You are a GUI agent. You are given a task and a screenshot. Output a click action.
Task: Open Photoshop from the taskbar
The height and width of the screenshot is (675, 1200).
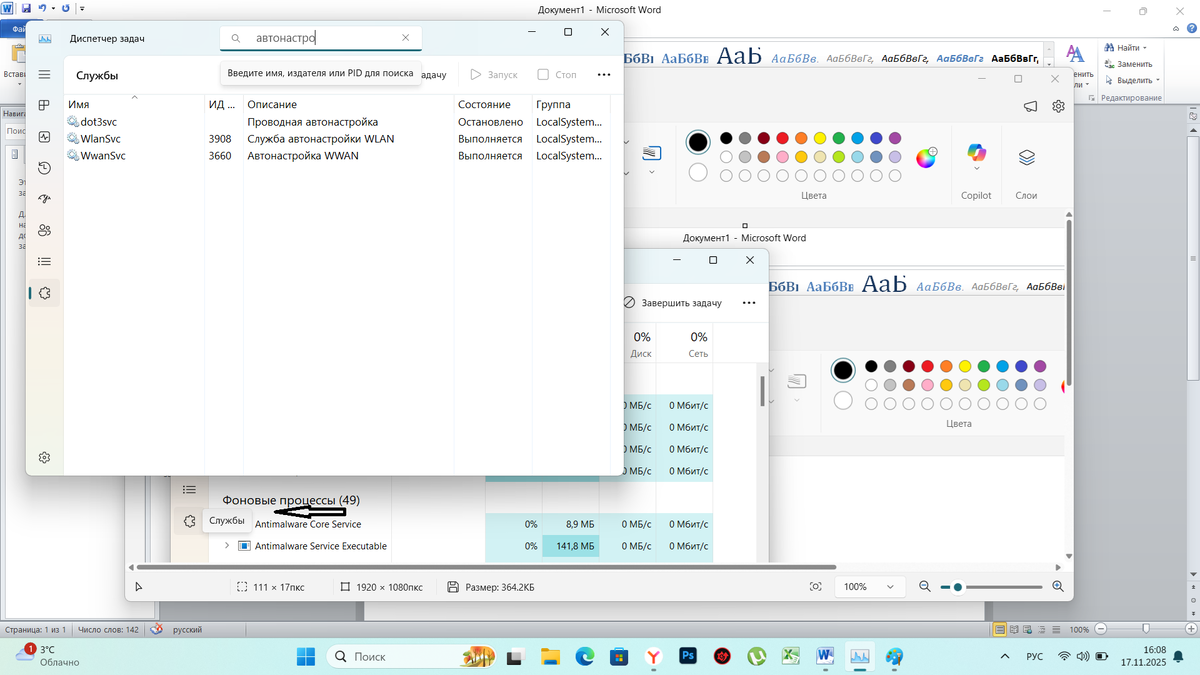[x=687, y=656]
